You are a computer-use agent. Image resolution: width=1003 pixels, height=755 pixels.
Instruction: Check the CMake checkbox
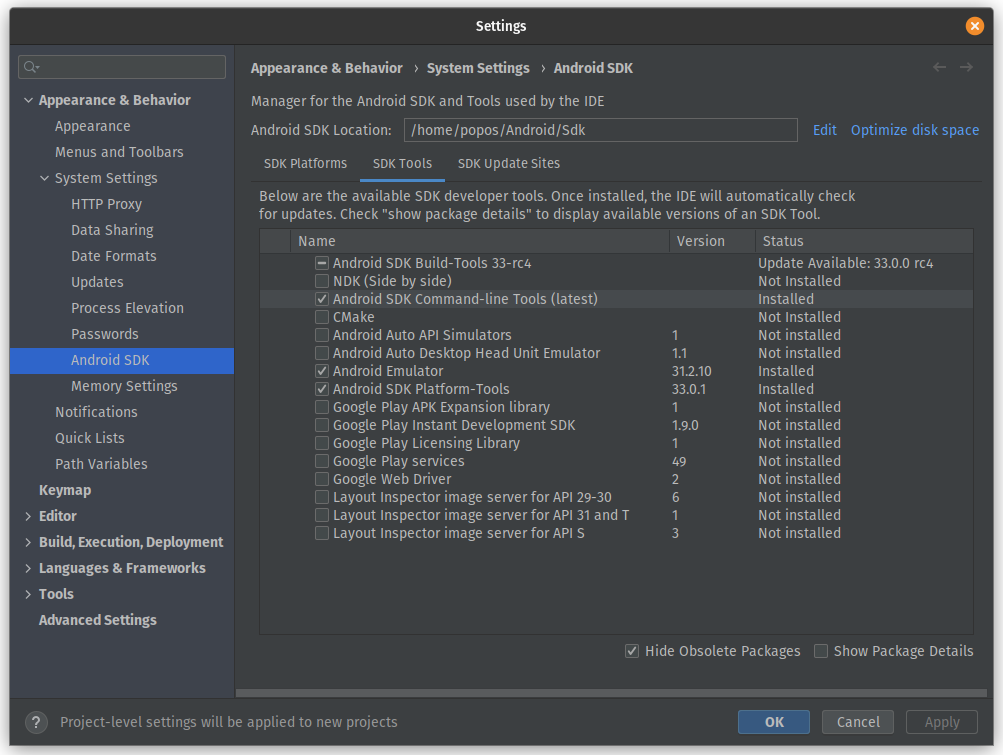322,317
